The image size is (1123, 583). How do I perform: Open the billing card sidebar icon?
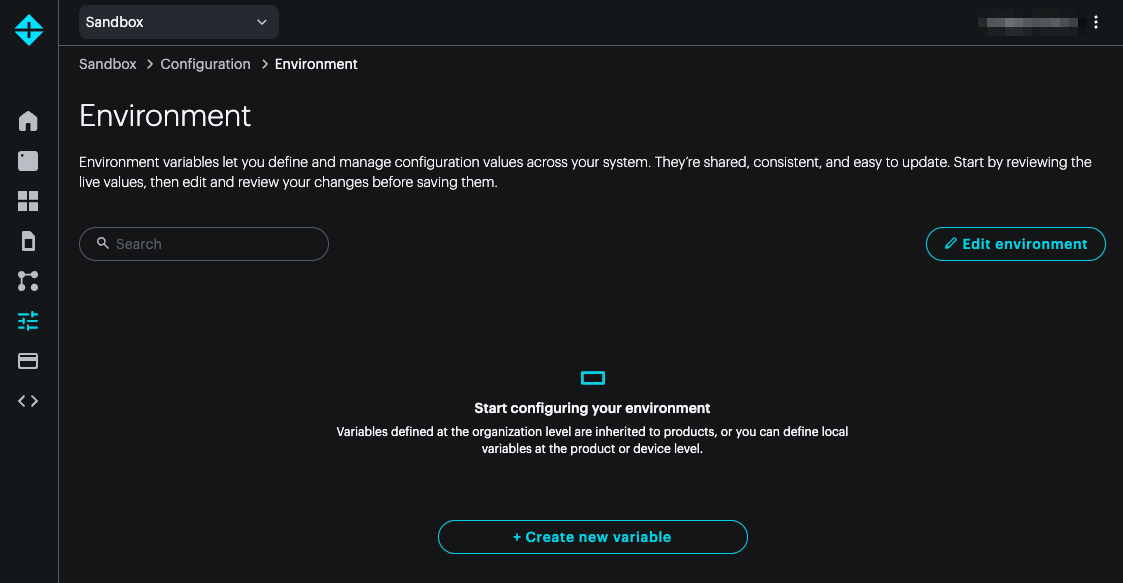[x=28, y=361]
